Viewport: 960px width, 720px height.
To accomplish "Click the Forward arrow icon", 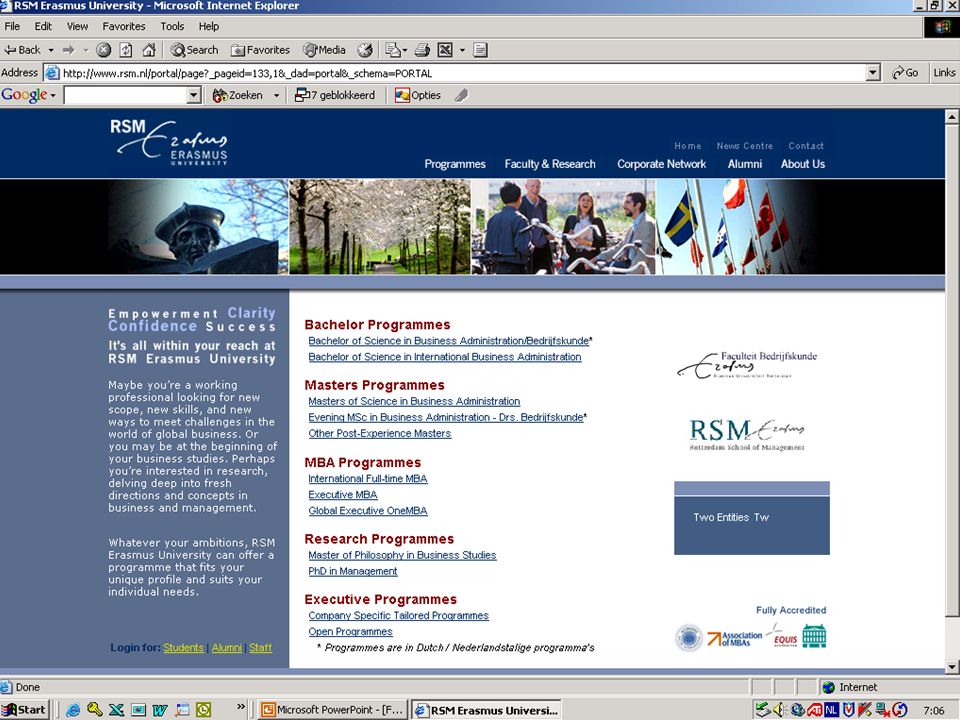I will [69, 50].
